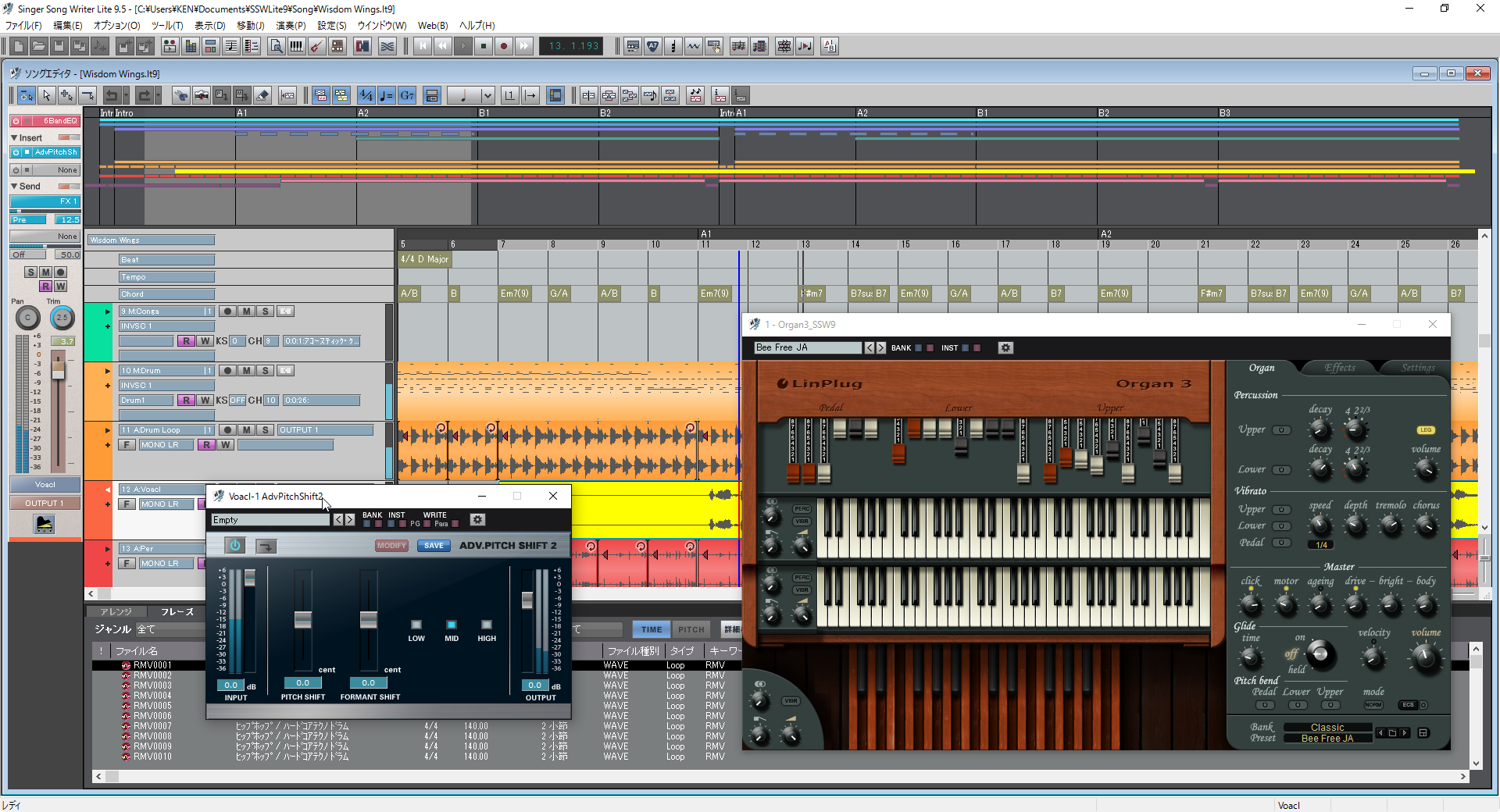This screenshot has height=812, width=1500.
Task: Click the piano instrument icon in the channel strip
Action: pos(45,524)
